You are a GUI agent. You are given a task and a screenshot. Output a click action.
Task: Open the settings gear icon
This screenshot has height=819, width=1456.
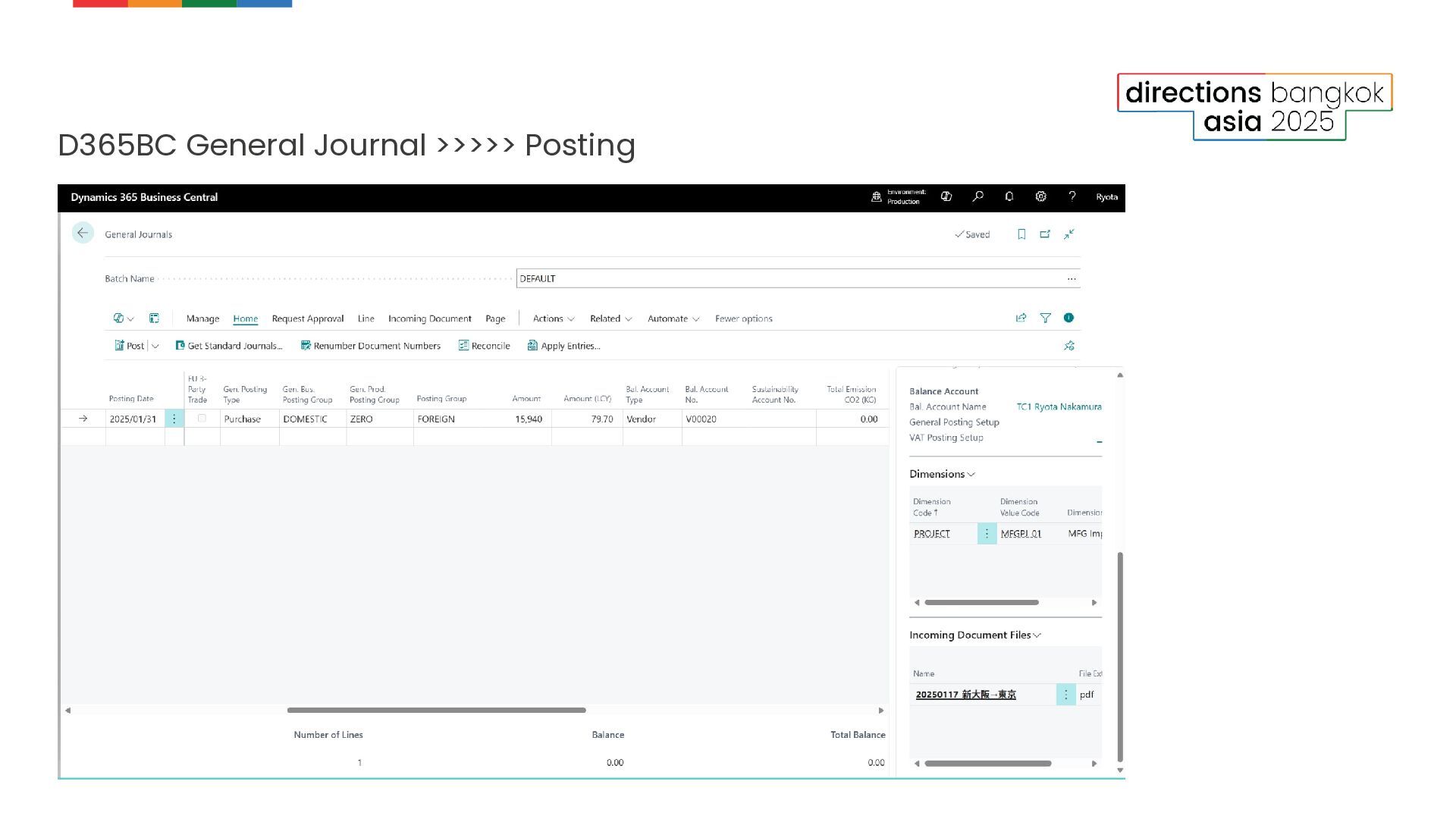[1040, 196]
